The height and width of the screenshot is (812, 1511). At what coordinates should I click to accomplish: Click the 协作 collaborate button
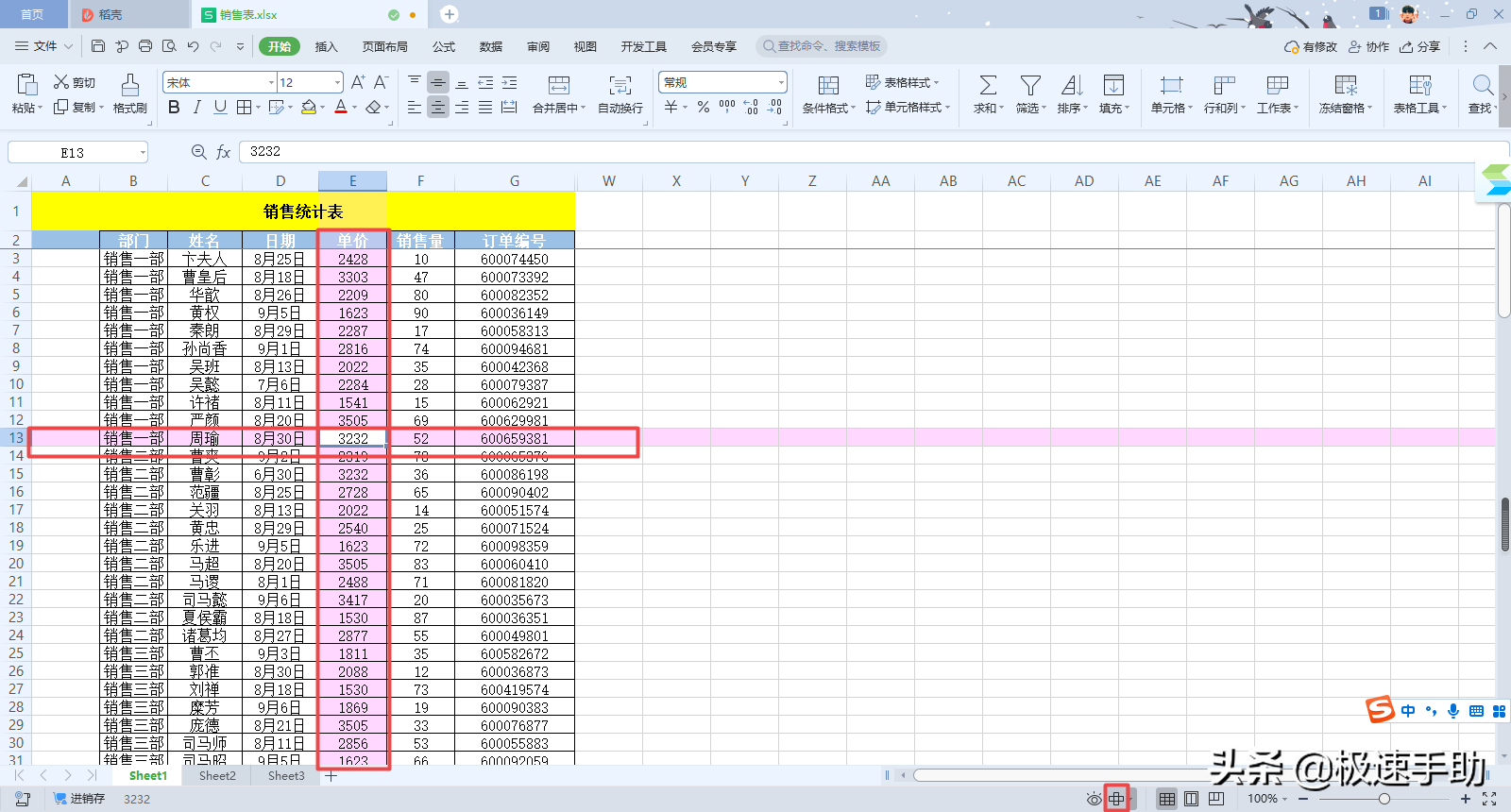pyautogui.click(x=1368, y=46)
